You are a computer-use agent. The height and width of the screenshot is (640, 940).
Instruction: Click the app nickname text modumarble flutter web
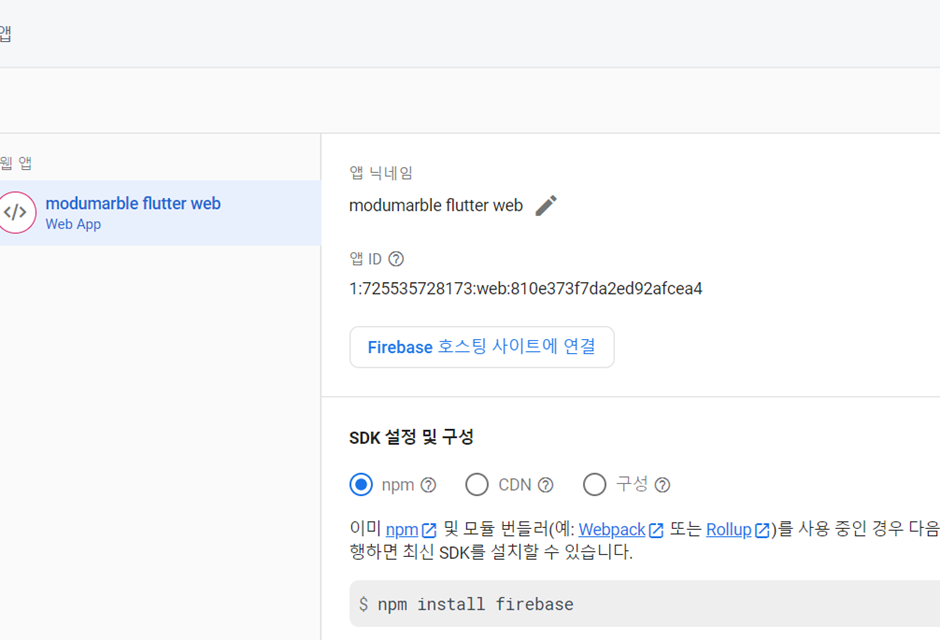tap(436, 206)
